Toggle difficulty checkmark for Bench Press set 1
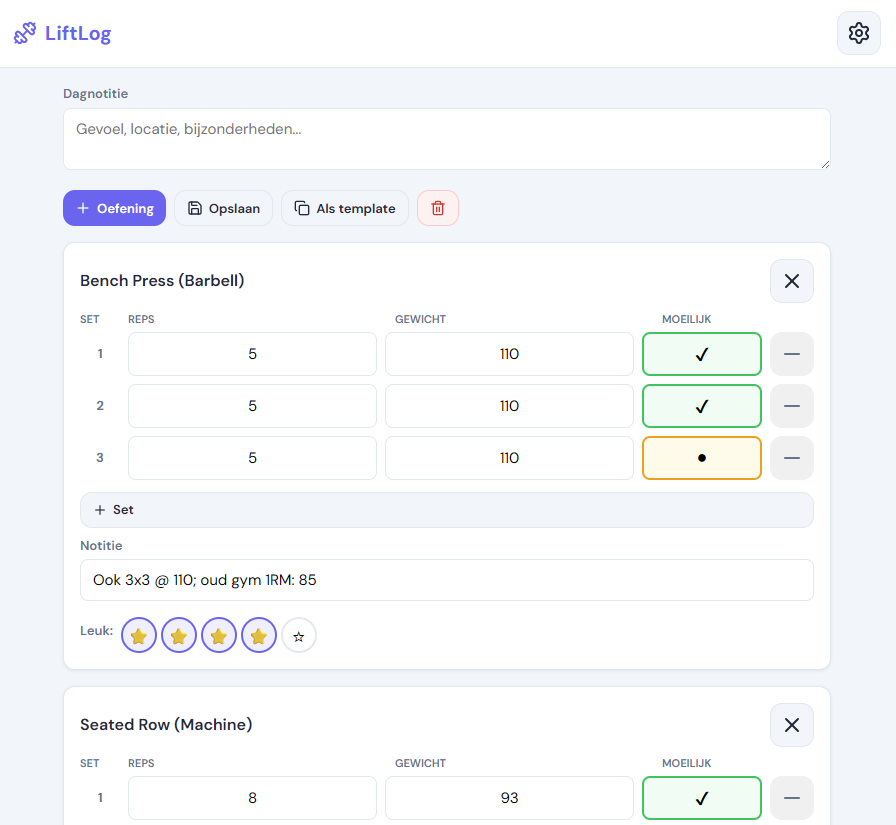 pos(701,354)
